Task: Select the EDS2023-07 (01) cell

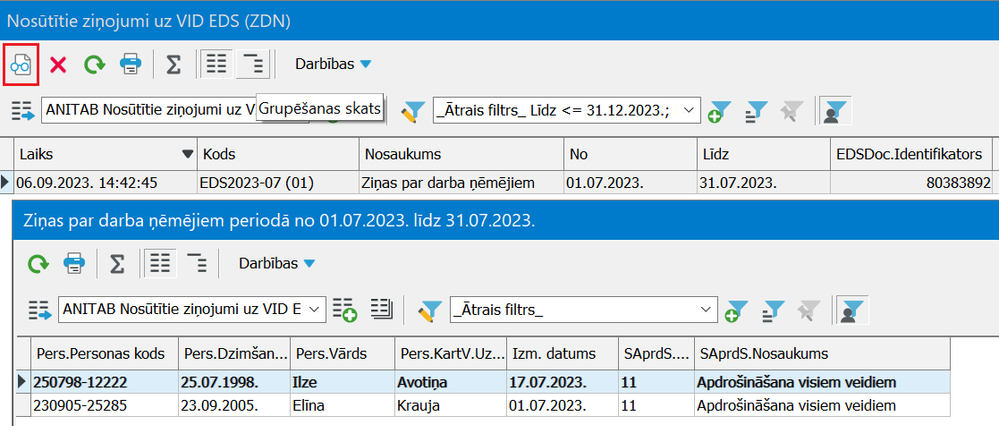Action: tap(278, 183)
